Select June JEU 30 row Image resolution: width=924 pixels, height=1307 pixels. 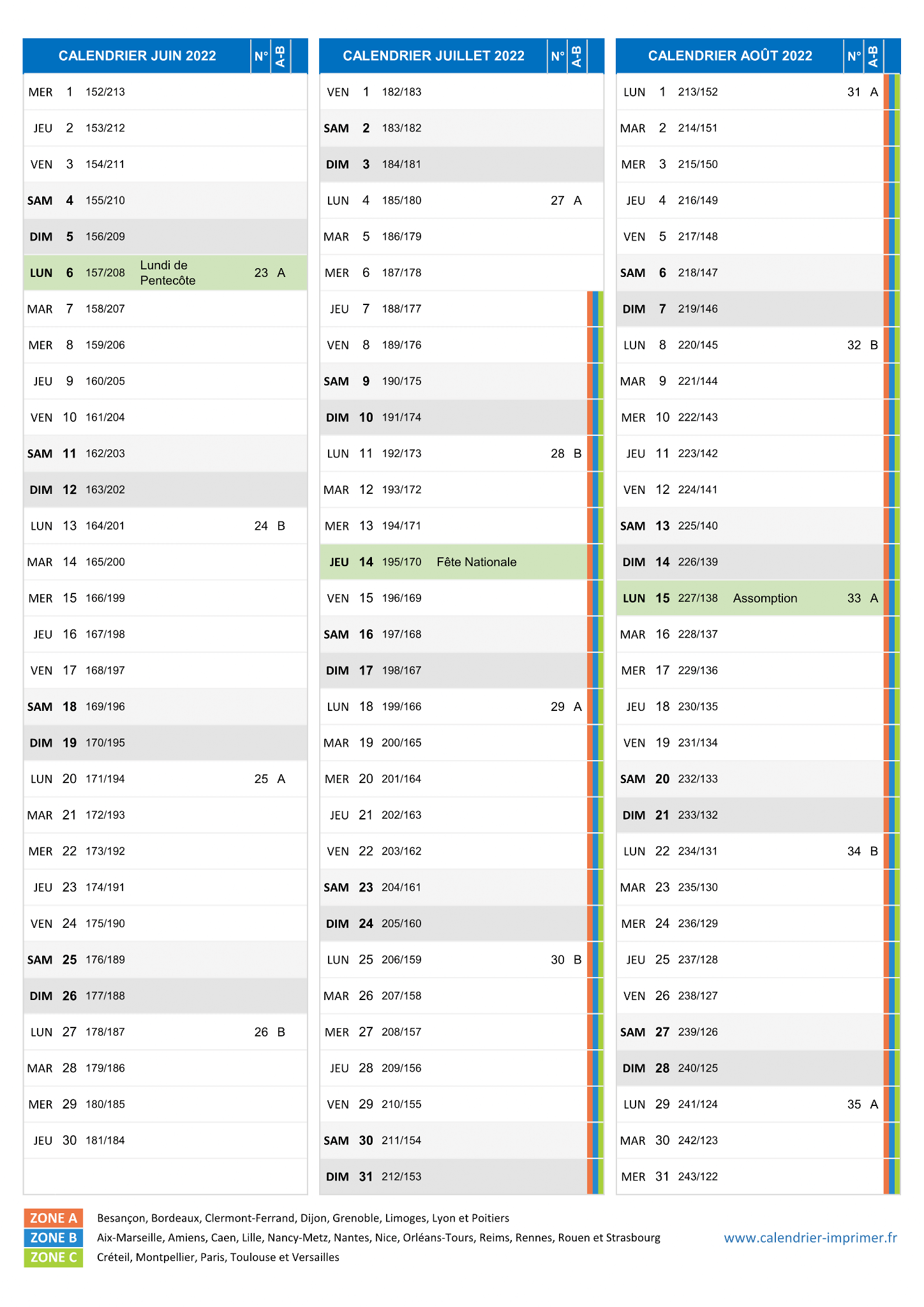(x=165, y=1140)
